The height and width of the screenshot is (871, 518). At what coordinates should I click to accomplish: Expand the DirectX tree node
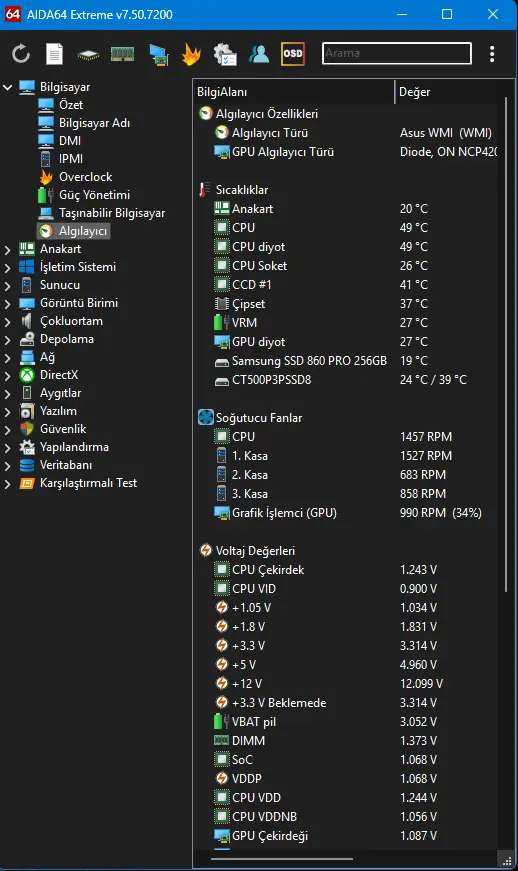(8, 376)
